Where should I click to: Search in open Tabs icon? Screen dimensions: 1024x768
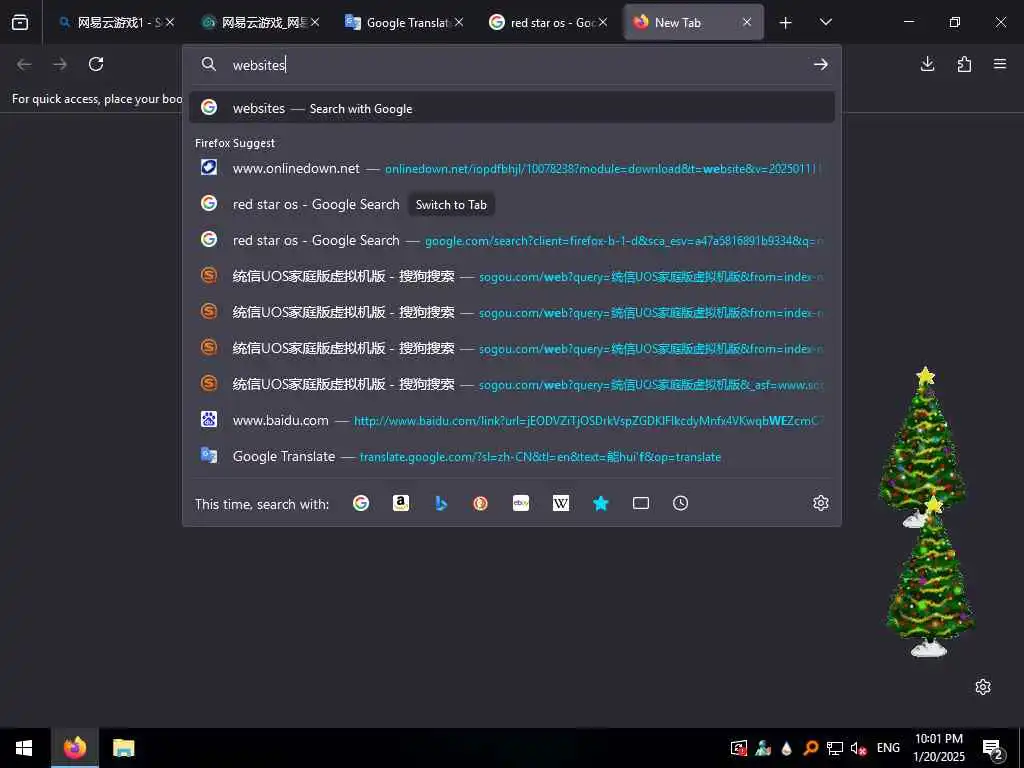(641, 503)
